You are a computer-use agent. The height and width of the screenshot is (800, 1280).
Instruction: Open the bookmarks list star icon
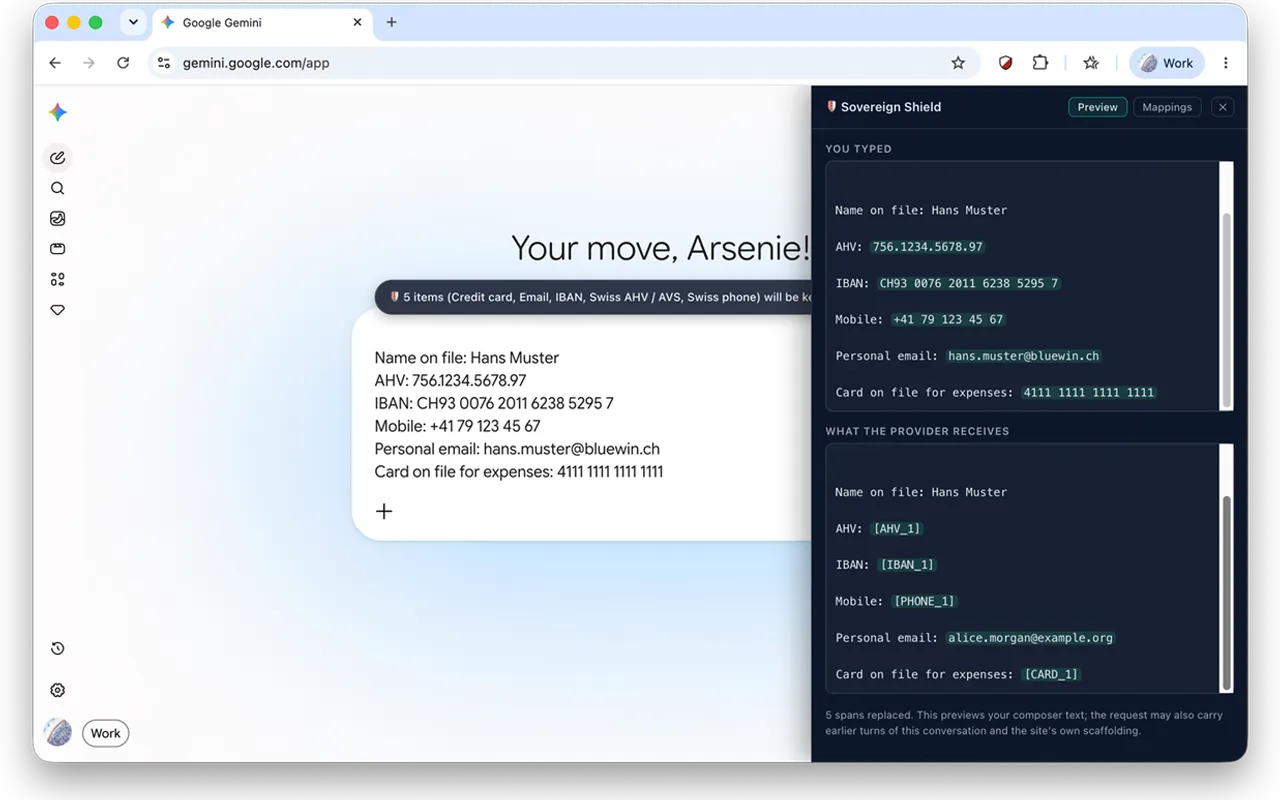click(x=1091, y=63)
